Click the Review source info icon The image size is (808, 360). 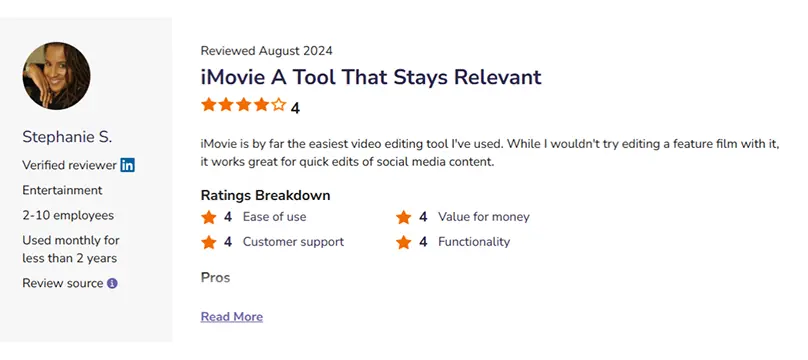pos(112,283)
